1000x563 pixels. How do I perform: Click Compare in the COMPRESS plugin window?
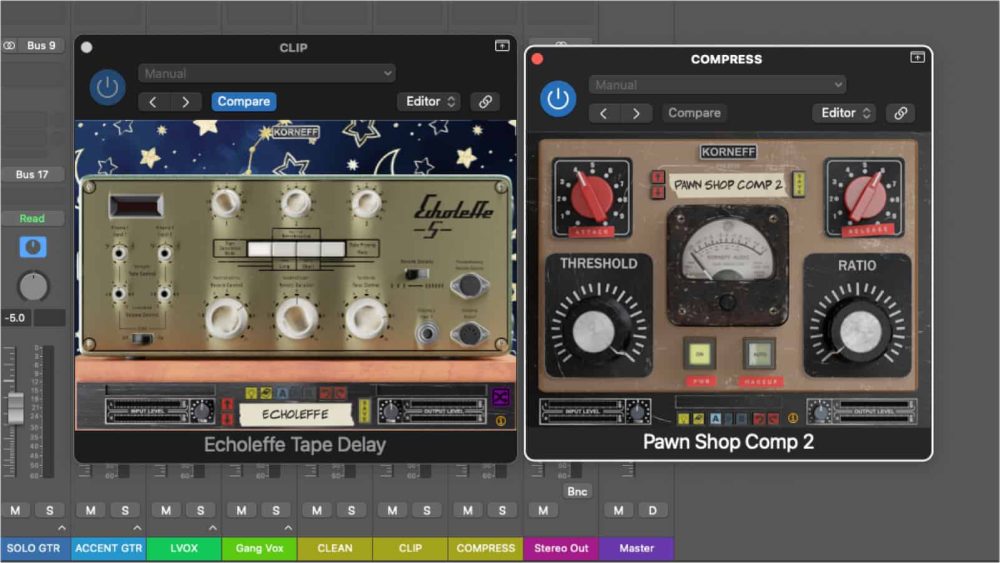(694, 113)
